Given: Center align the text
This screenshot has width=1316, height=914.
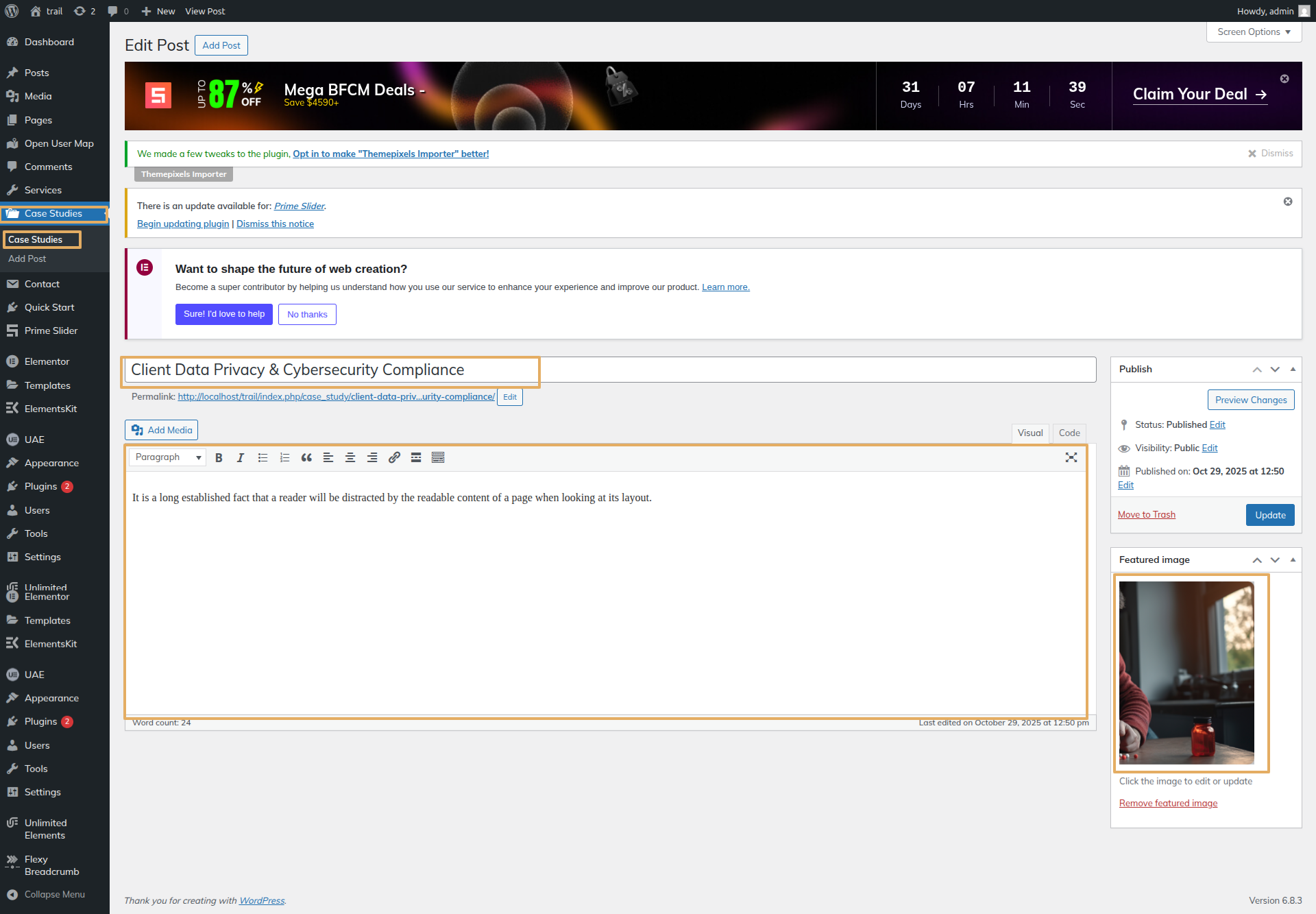Looking at the screenshot, I should point(350,457).
